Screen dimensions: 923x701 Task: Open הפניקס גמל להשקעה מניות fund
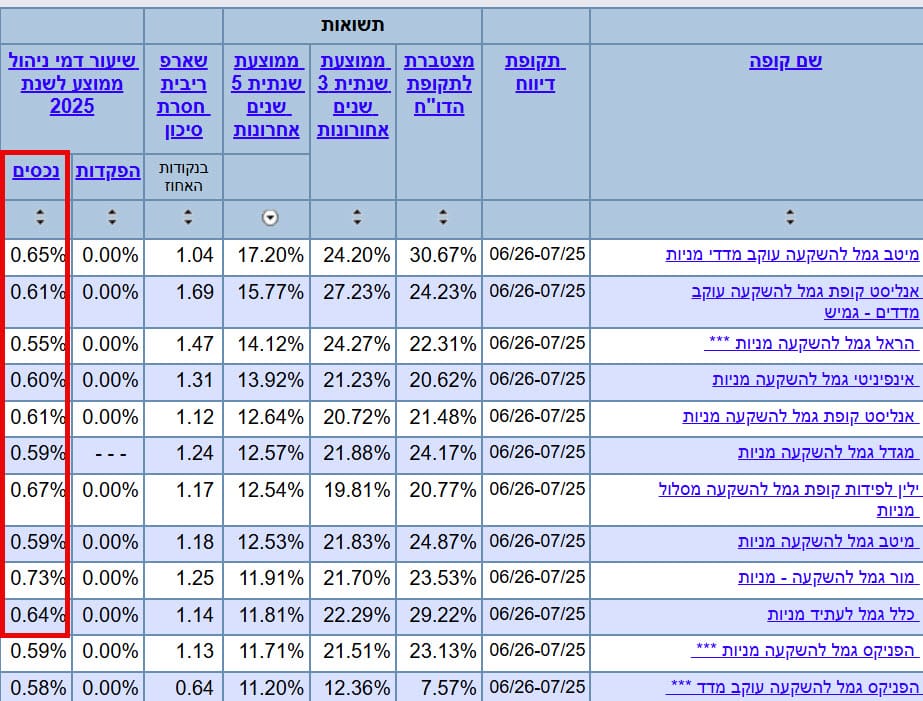[805, 650]
